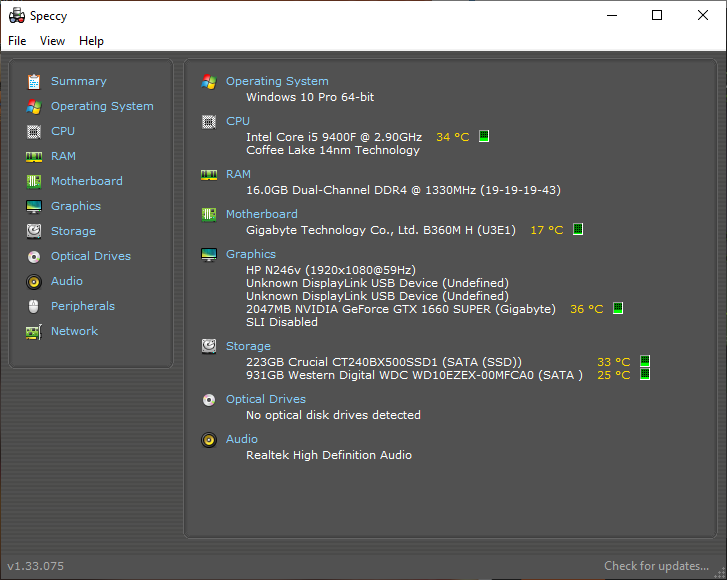Click the motherboard temperature 17 °C value
This screenshot has height=580, width=727.
[x=547, y=230]
